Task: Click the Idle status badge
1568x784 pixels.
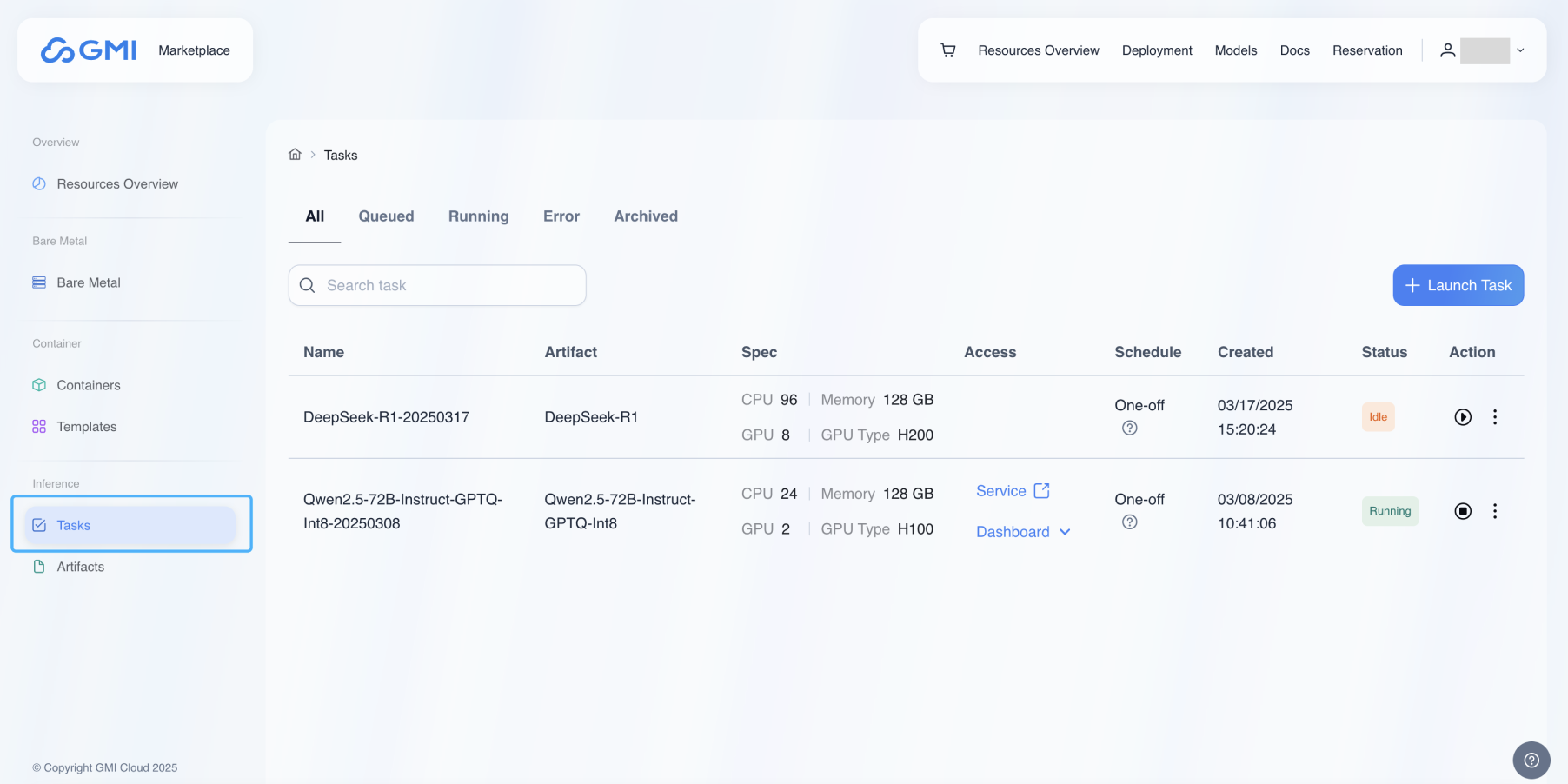Action: pos(1378,417)
